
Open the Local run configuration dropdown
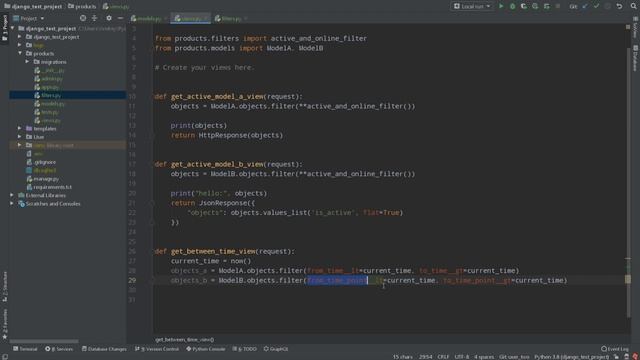pos(472,6)
